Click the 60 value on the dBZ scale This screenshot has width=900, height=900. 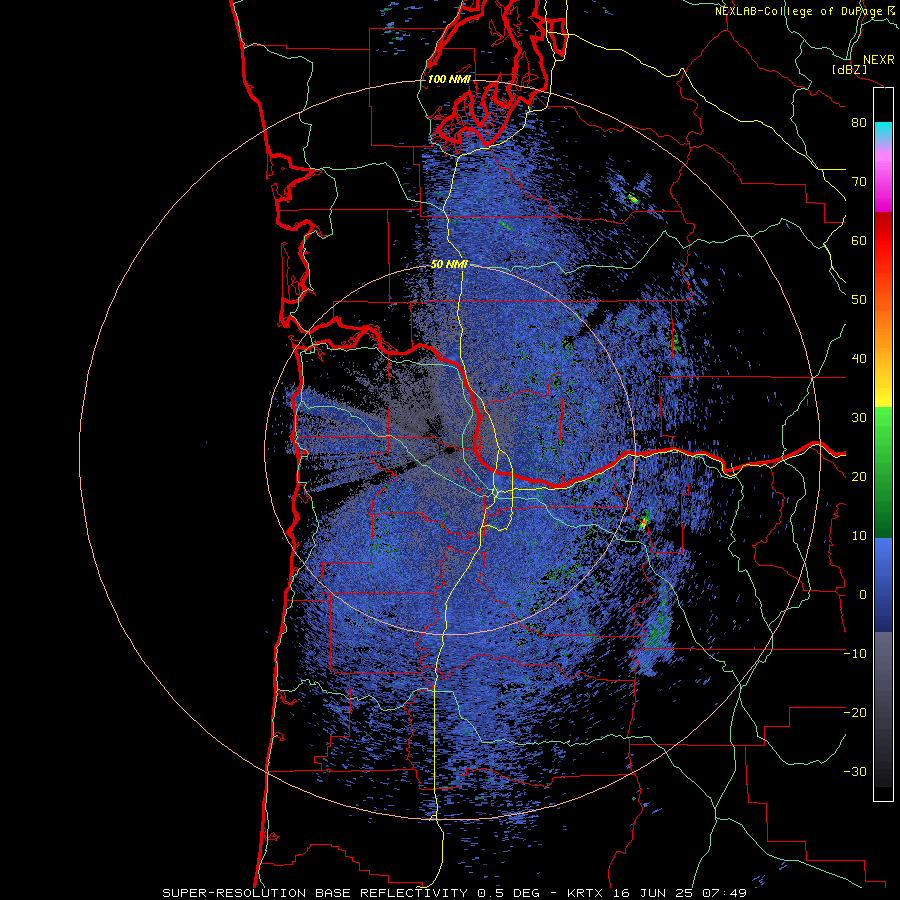click(859, 241)
